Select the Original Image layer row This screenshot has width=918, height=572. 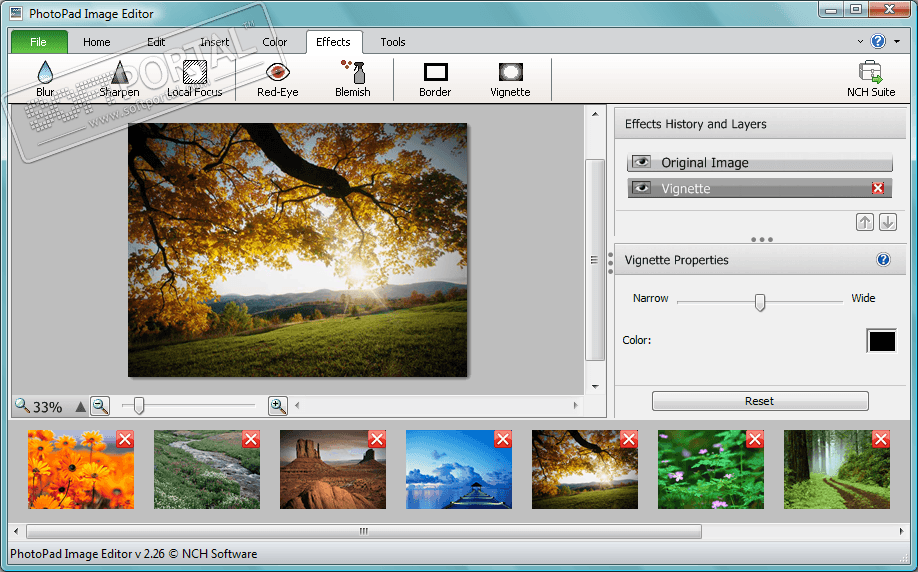point(760,162)
